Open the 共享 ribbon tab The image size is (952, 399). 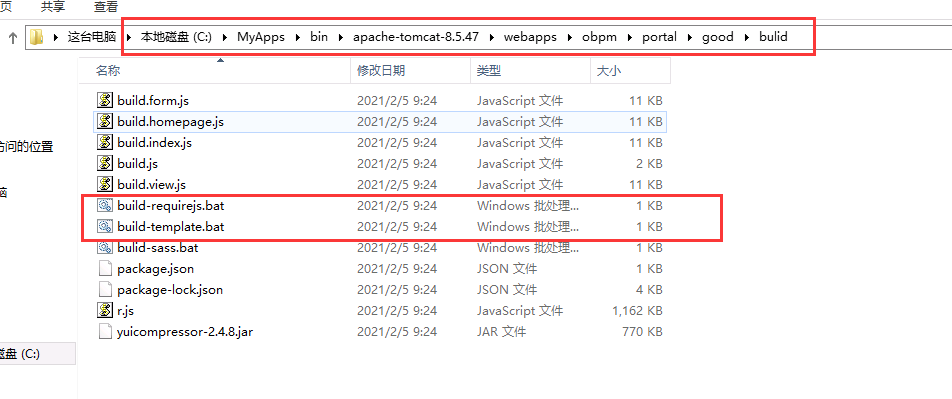pos(52,7)
